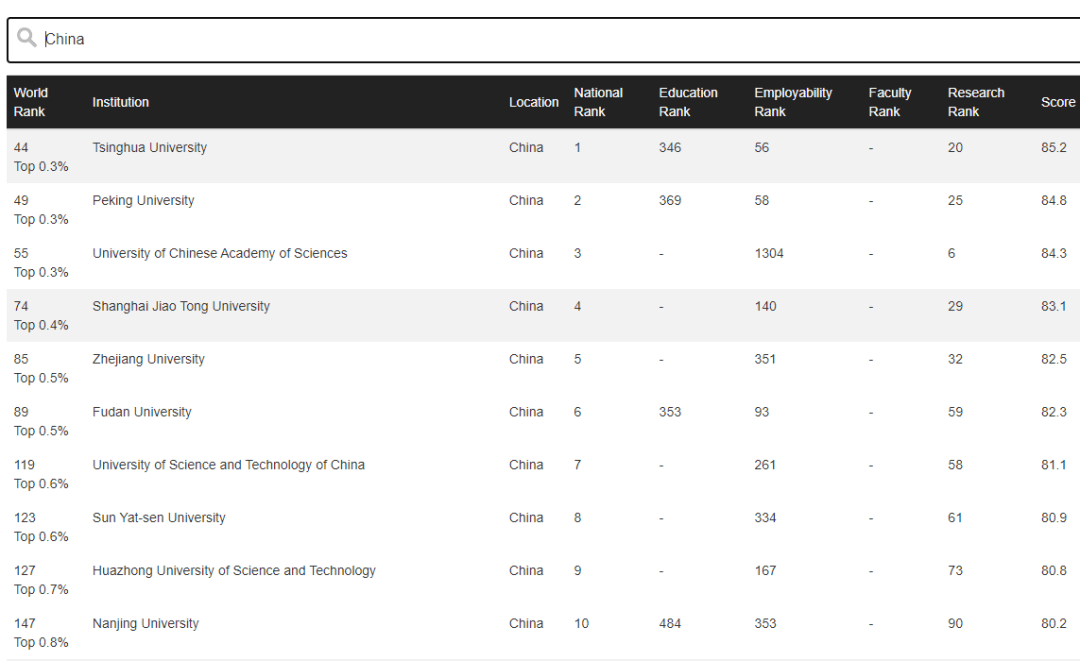Click Fudan's world rank 89
The image size is (1080, 661).
point(21,412)
